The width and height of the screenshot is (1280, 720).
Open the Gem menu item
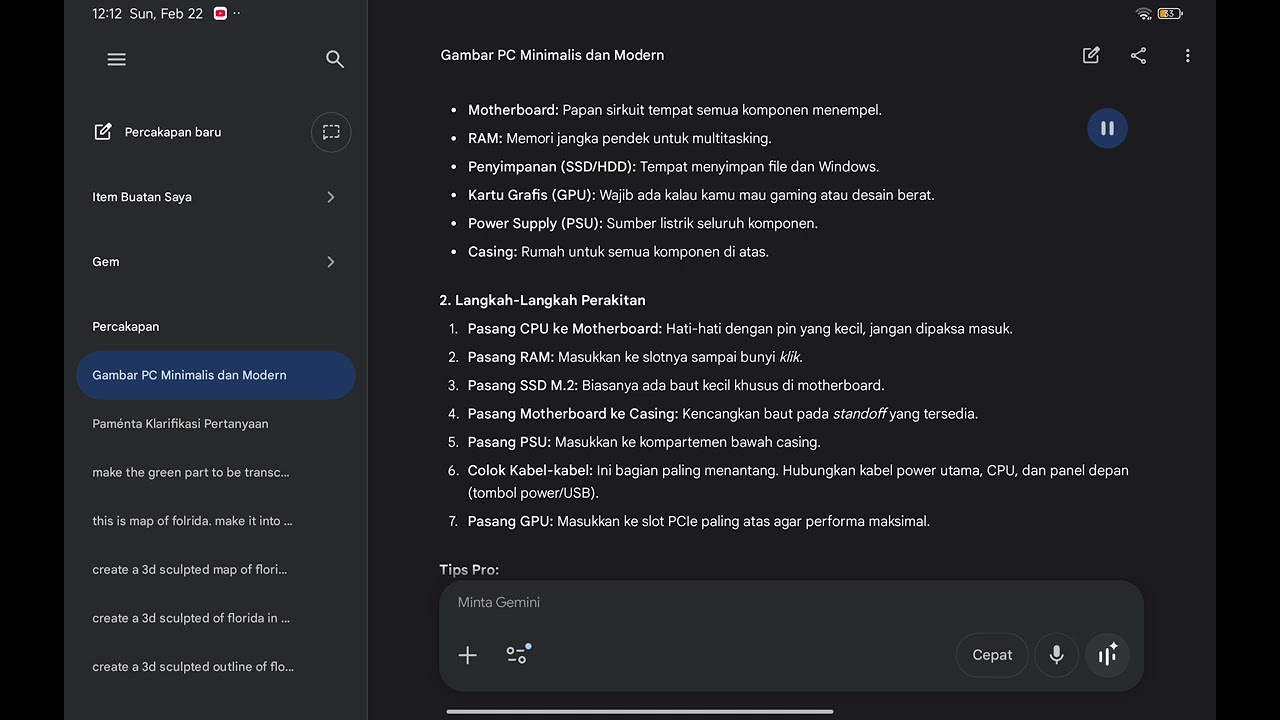point(216,262)
